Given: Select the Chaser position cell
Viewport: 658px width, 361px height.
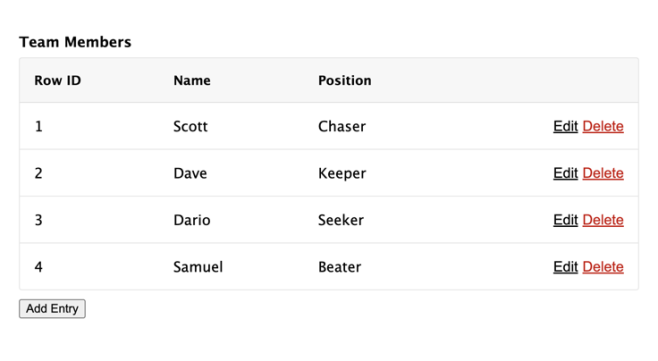Looking at the screenshot, I should coord(342,126).
